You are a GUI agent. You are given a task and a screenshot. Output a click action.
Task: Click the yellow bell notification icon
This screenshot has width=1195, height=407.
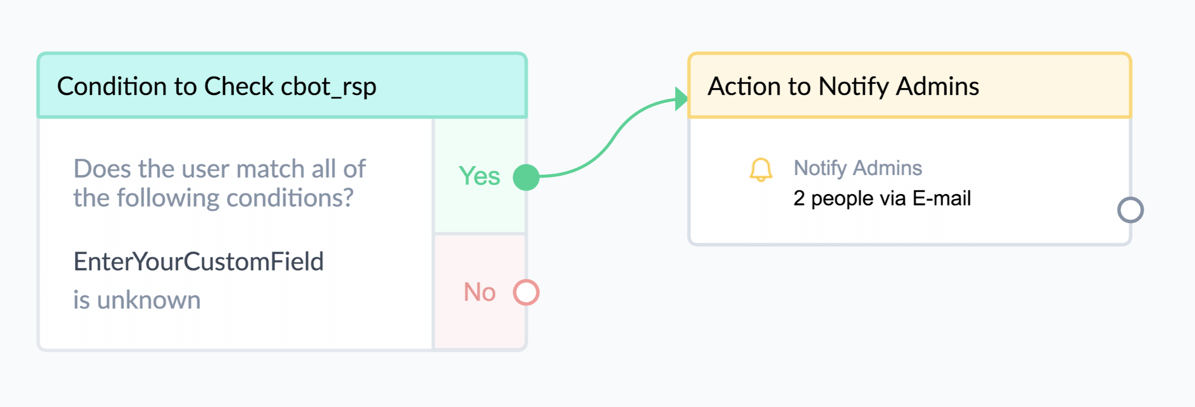(761, 170)
